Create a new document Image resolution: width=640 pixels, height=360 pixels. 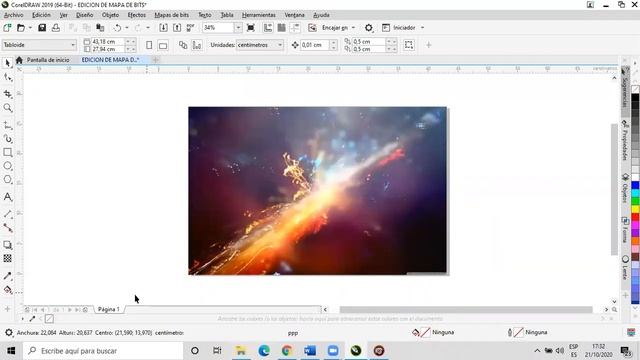7,28
